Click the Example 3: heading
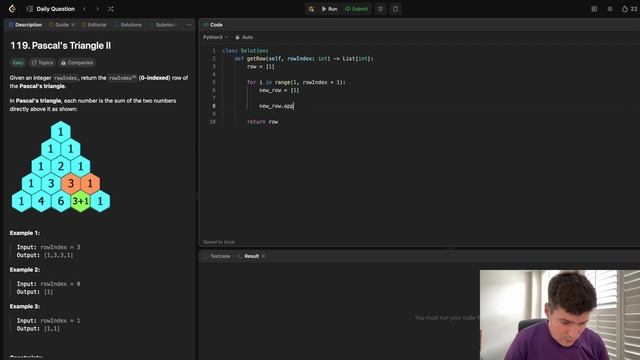The height and width of the screenshot is (360, 640). (25, 307)
